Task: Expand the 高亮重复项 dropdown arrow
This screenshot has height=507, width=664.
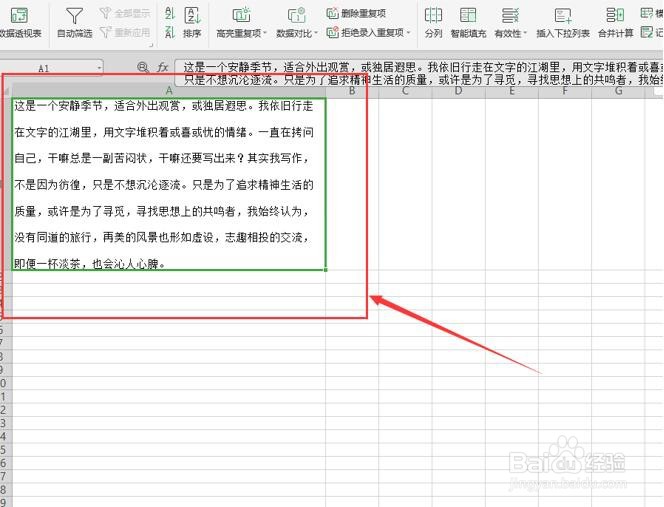Action: 265,33
